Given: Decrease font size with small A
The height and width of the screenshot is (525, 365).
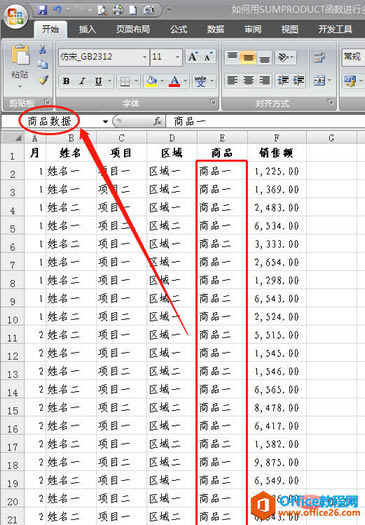Looking at the screenshot, I should (208, 57).
